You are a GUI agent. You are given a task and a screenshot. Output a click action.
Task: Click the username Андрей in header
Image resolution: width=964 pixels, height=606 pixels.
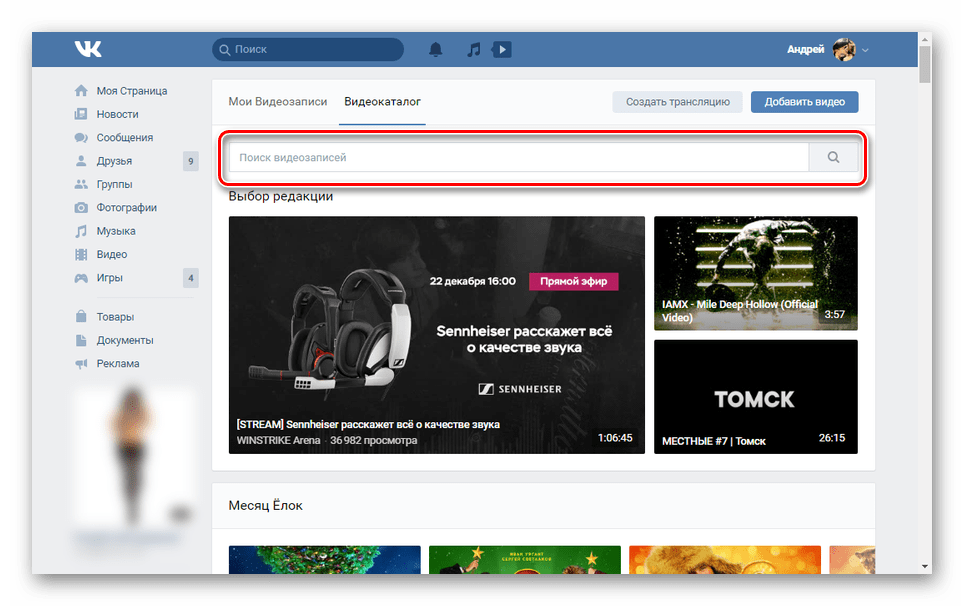coord(805,49)
